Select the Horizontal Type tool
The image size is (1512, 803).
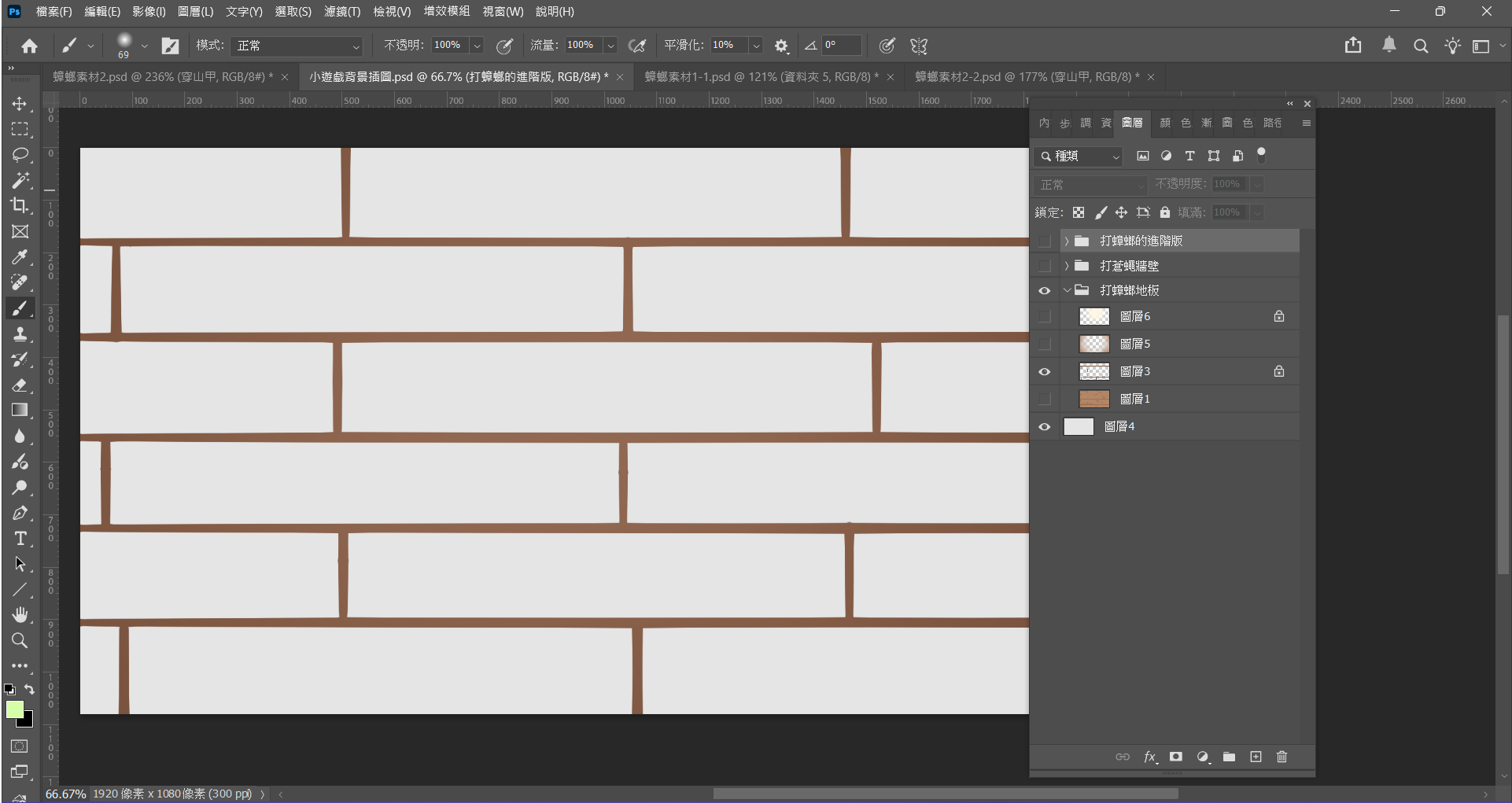(20, 539)
